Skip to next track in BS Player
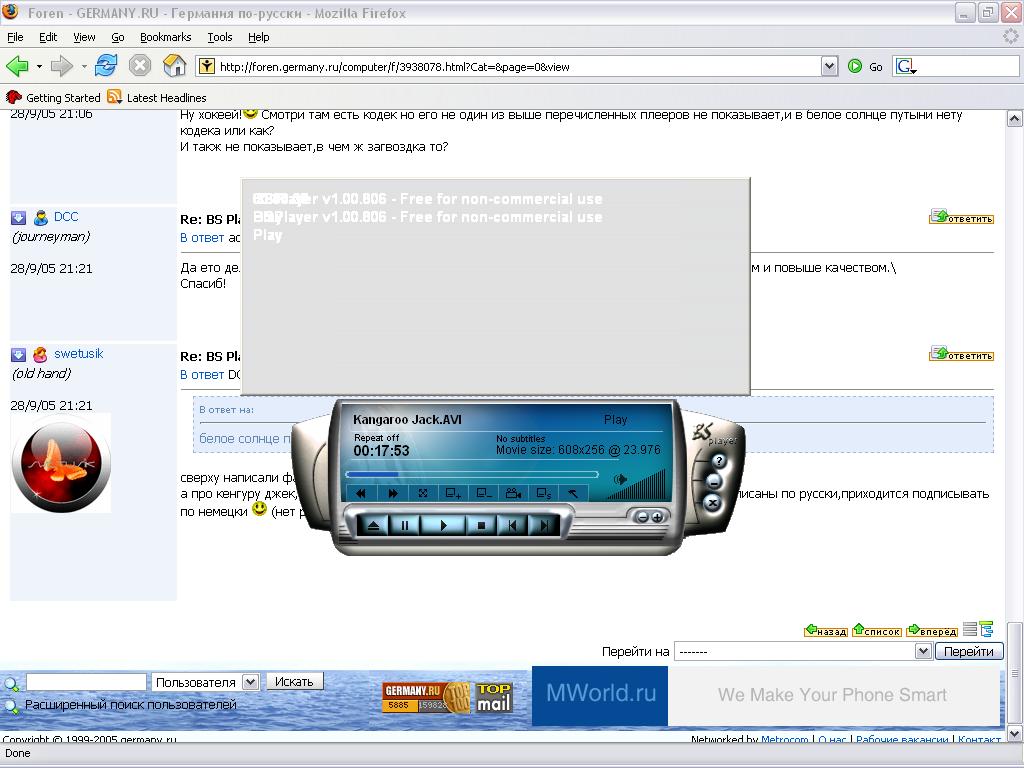This screenshot has width=1024, height=768. click(x=543, y=525)
